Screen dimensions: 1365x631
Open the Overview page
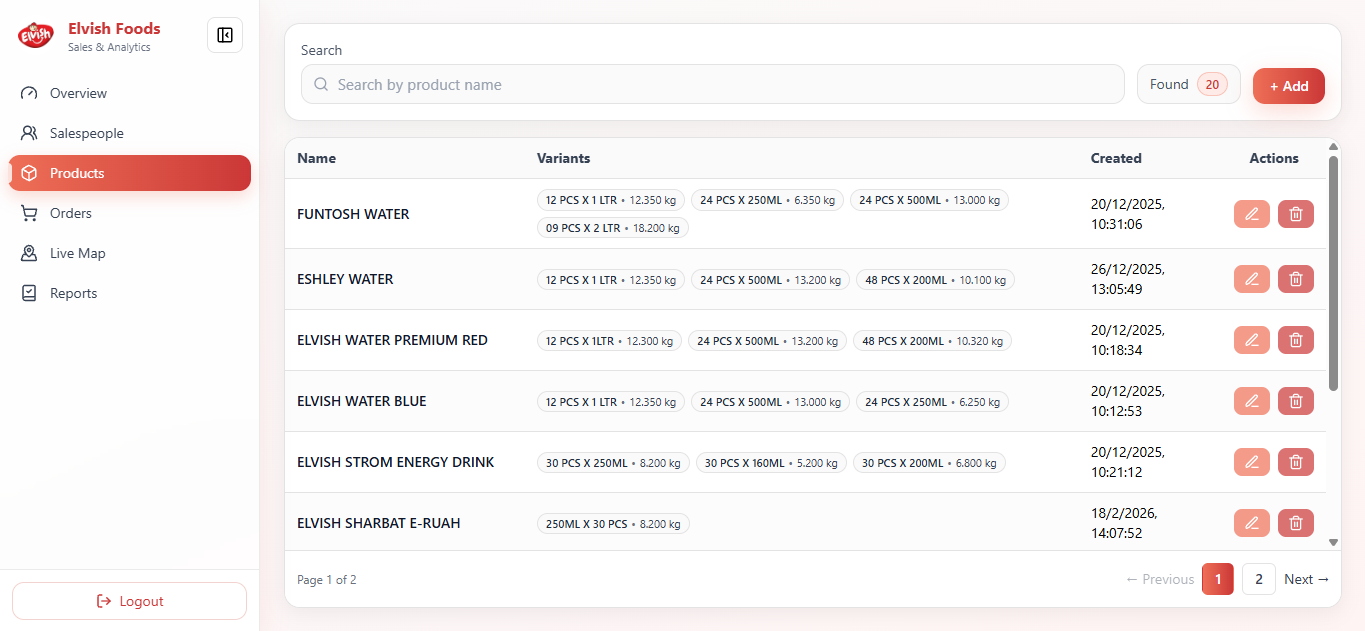[x=130, y=93]
